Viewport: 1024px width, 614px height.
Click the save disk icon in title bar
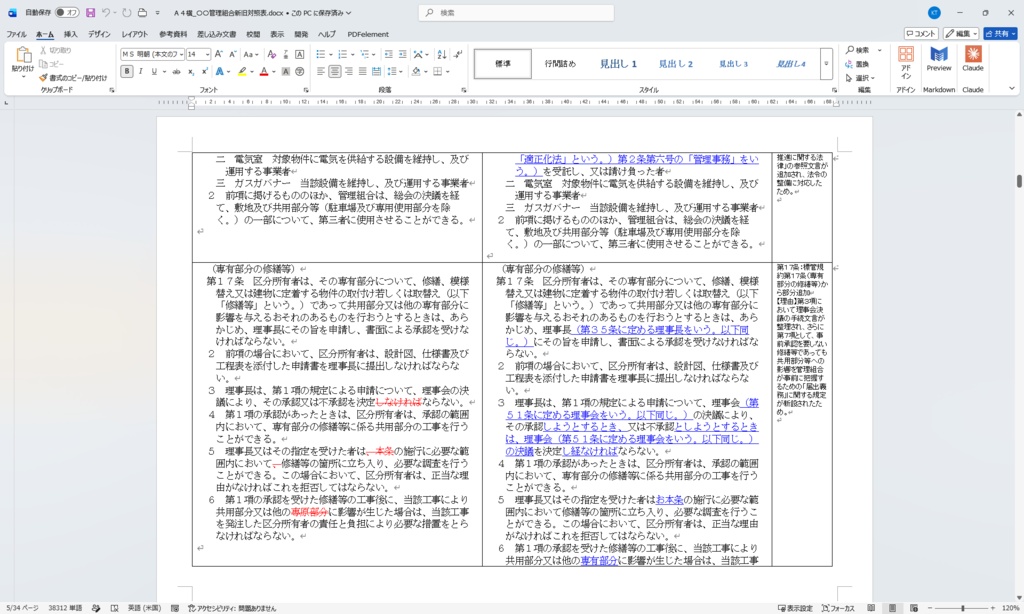click(90, 12)
